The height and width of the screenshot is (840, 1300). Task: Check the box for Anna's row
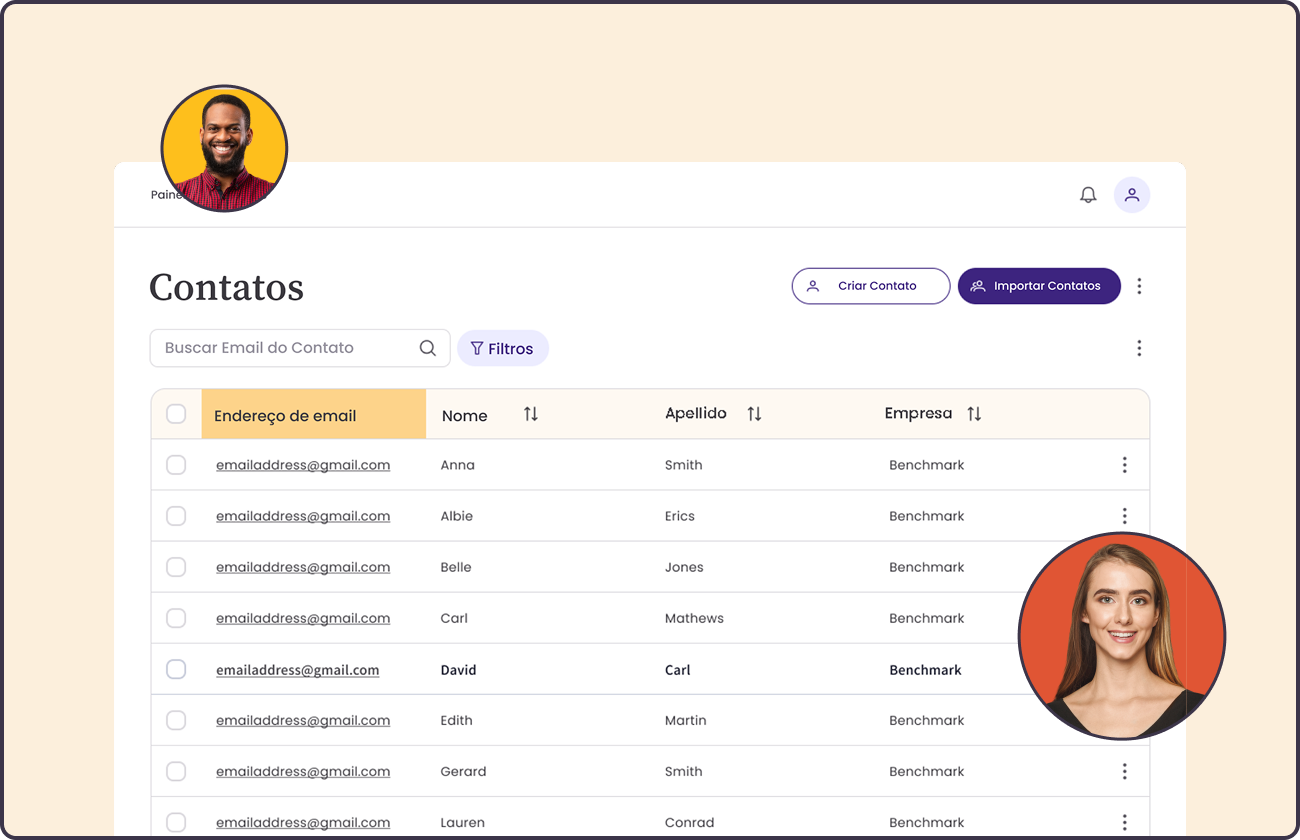click(176, 465)
